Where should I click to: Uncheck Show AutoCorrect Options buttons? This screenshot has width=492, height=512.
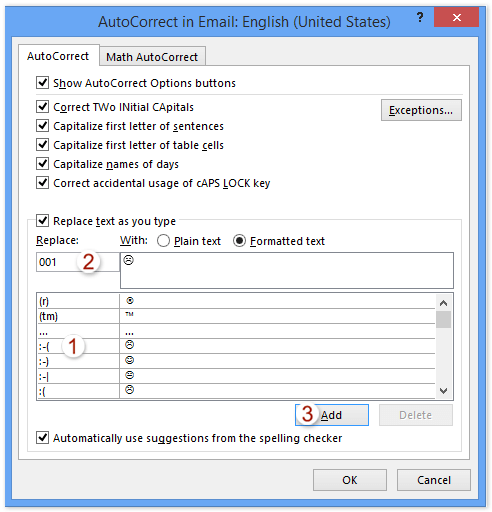coord(42,83)
